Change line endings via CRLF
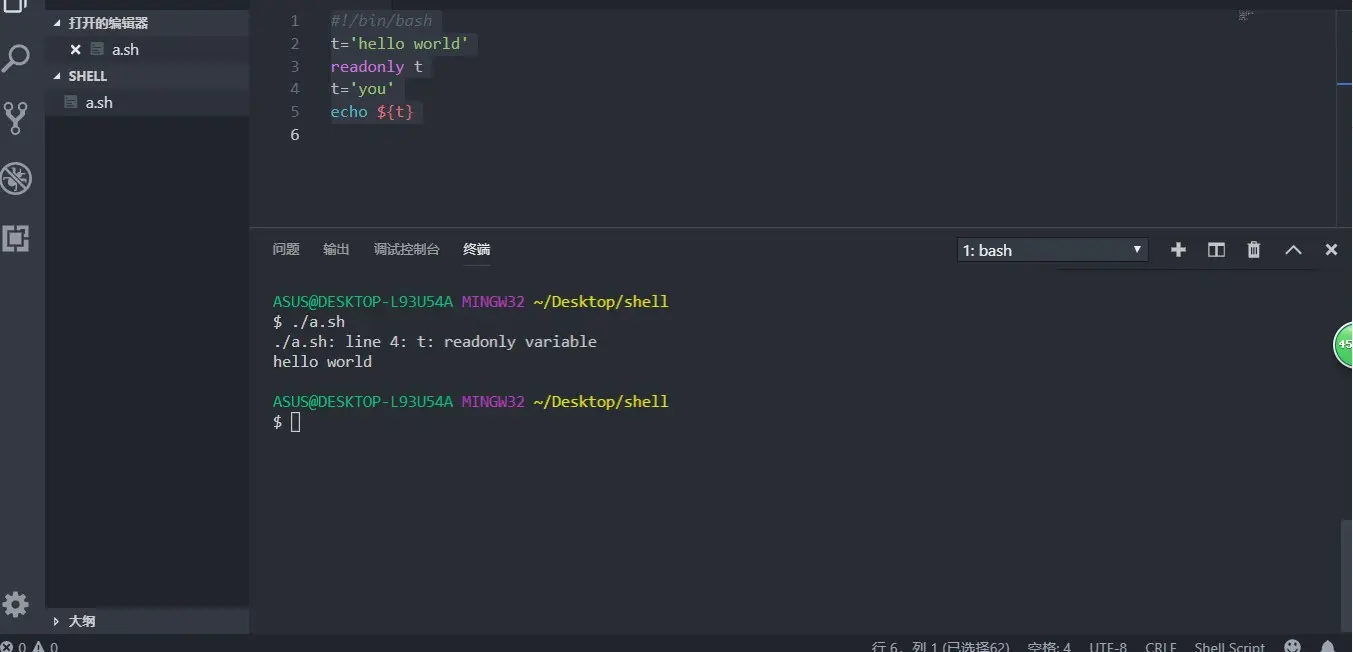 point(1161,646)
